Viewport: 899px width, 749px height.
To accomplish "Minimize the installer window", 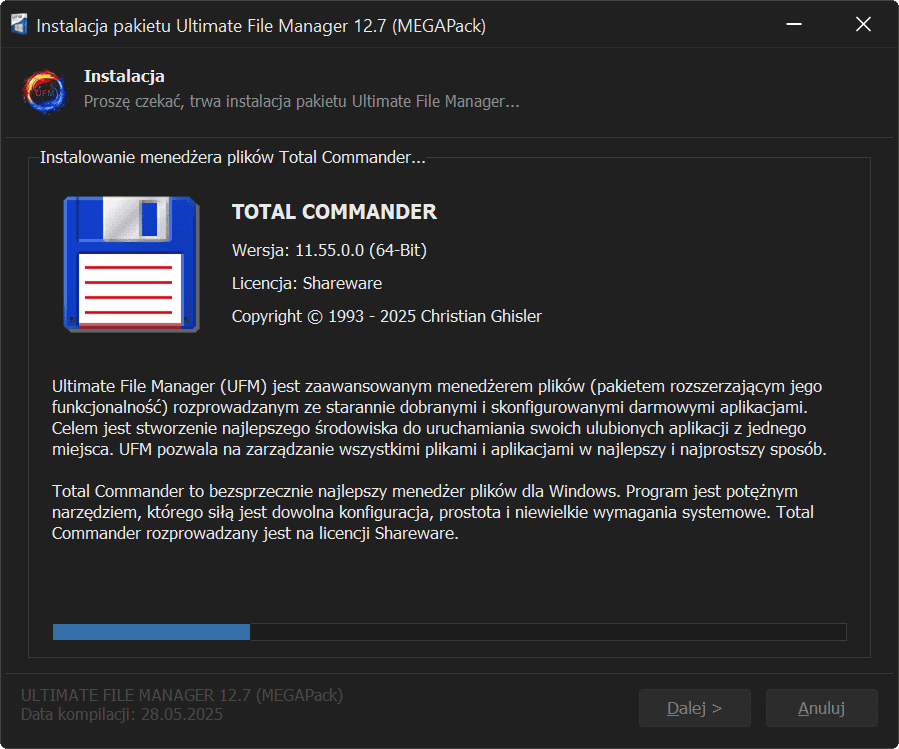I will point(793,25).
